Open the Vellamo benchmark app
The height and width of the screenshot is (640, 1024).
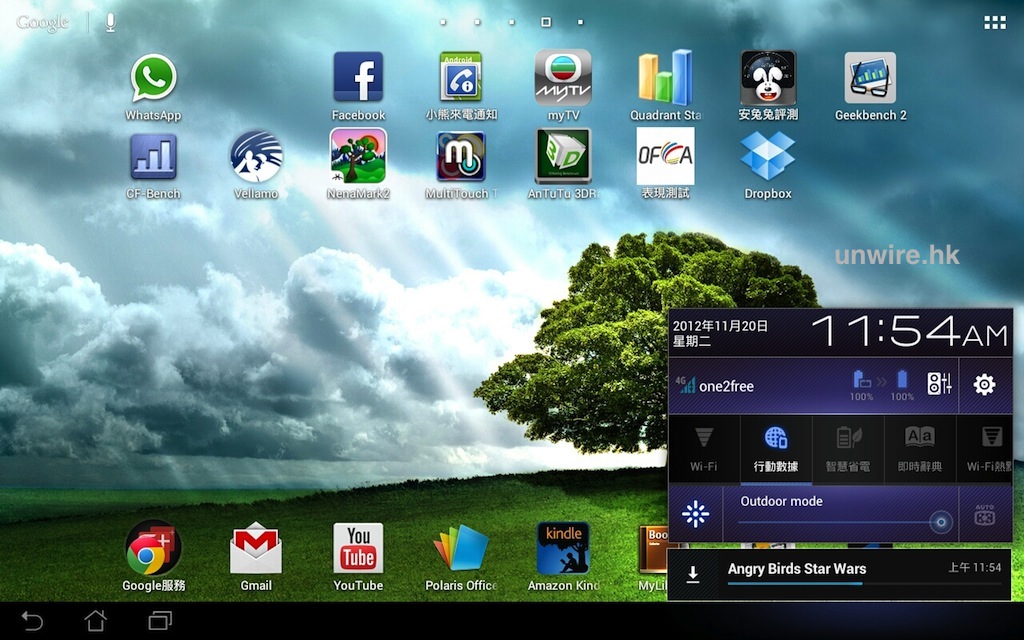tap(256, 157)
